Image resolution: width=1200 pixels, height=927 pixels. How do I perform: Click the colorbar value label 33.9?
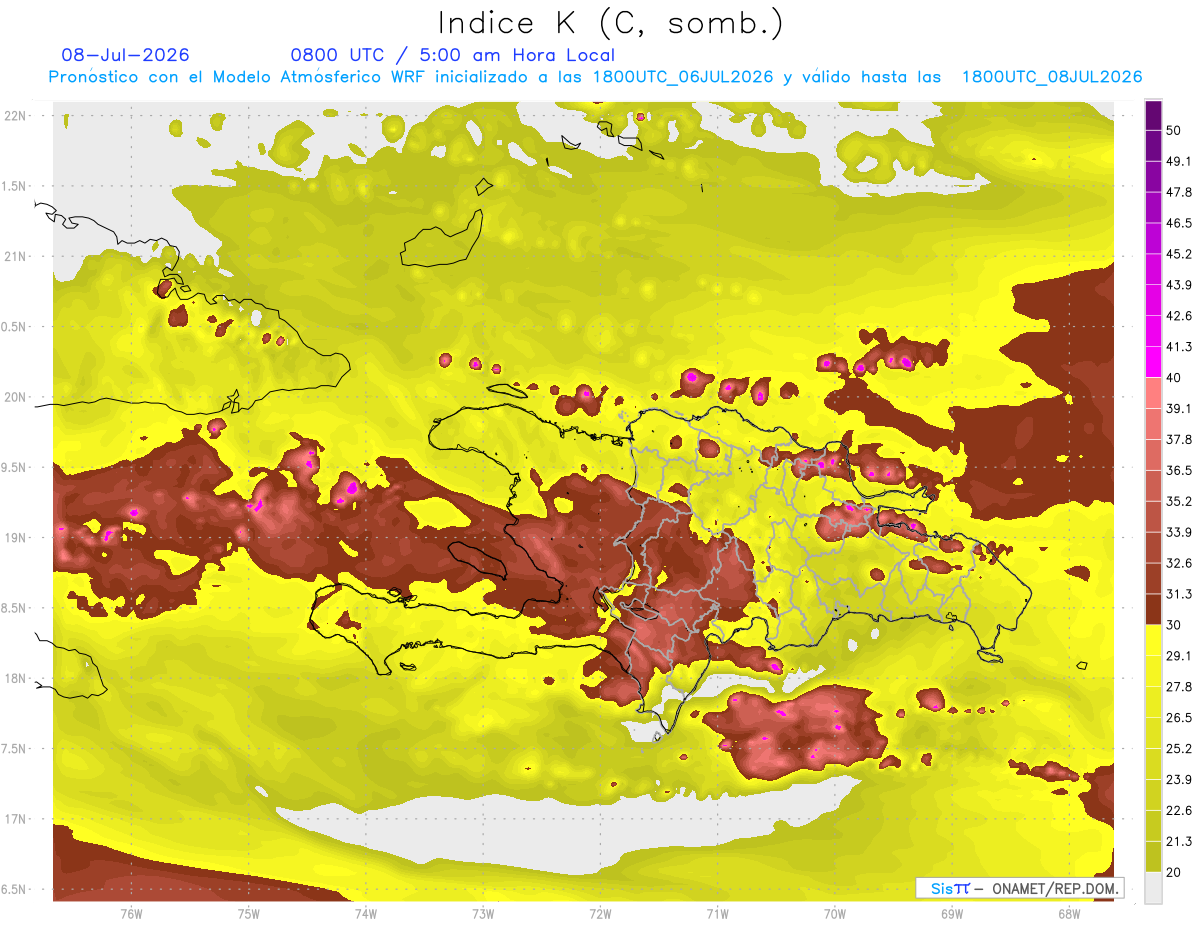click(x=1177, y=532)
